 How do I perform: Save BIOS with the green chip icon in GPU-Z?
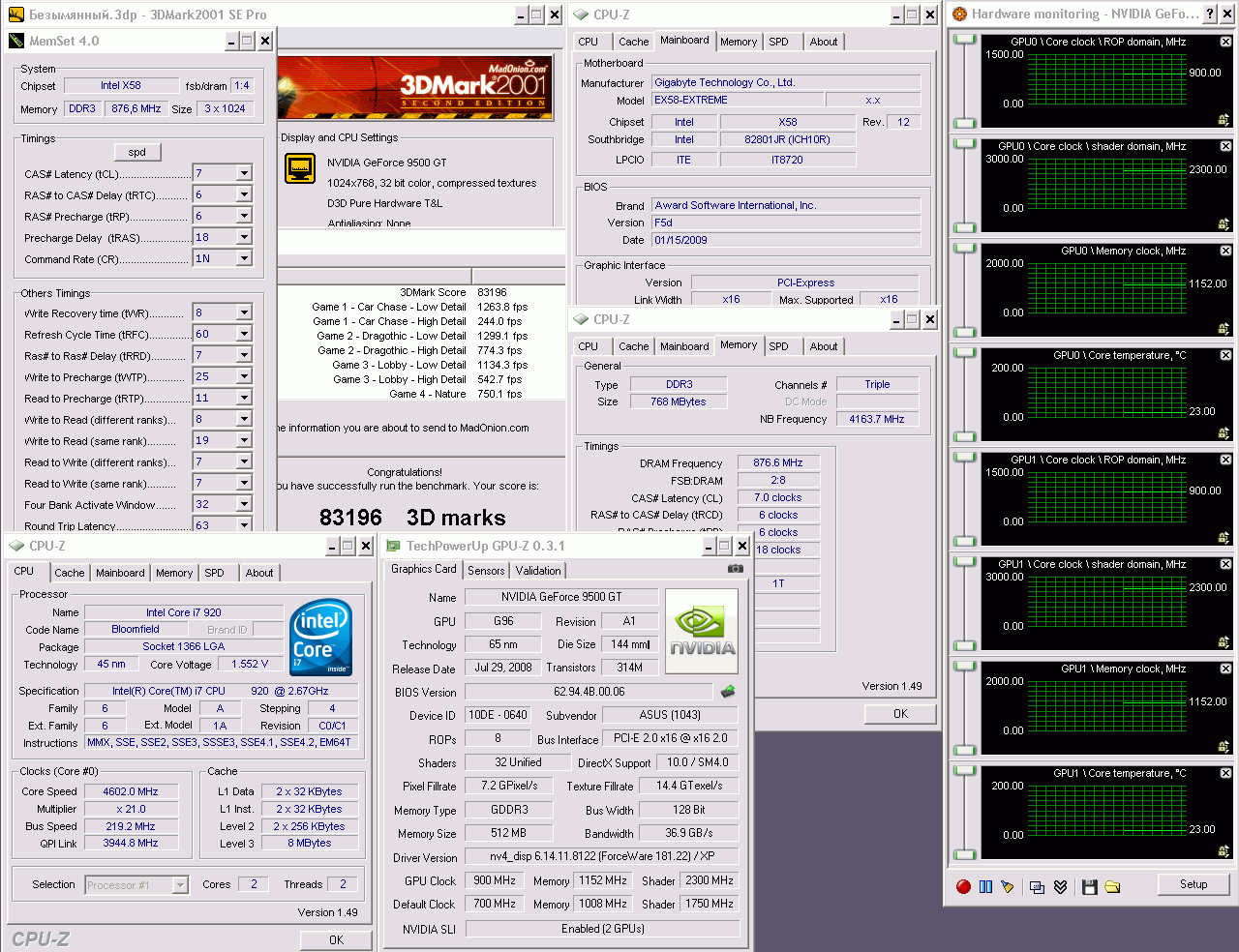pos(728,691)
